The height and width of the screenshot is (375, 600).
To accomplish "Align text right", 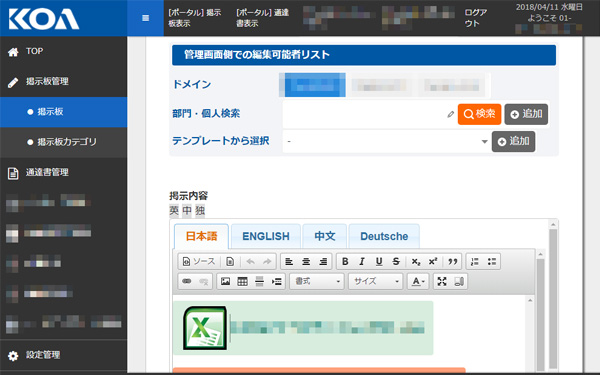I will (x=323, y=262).
